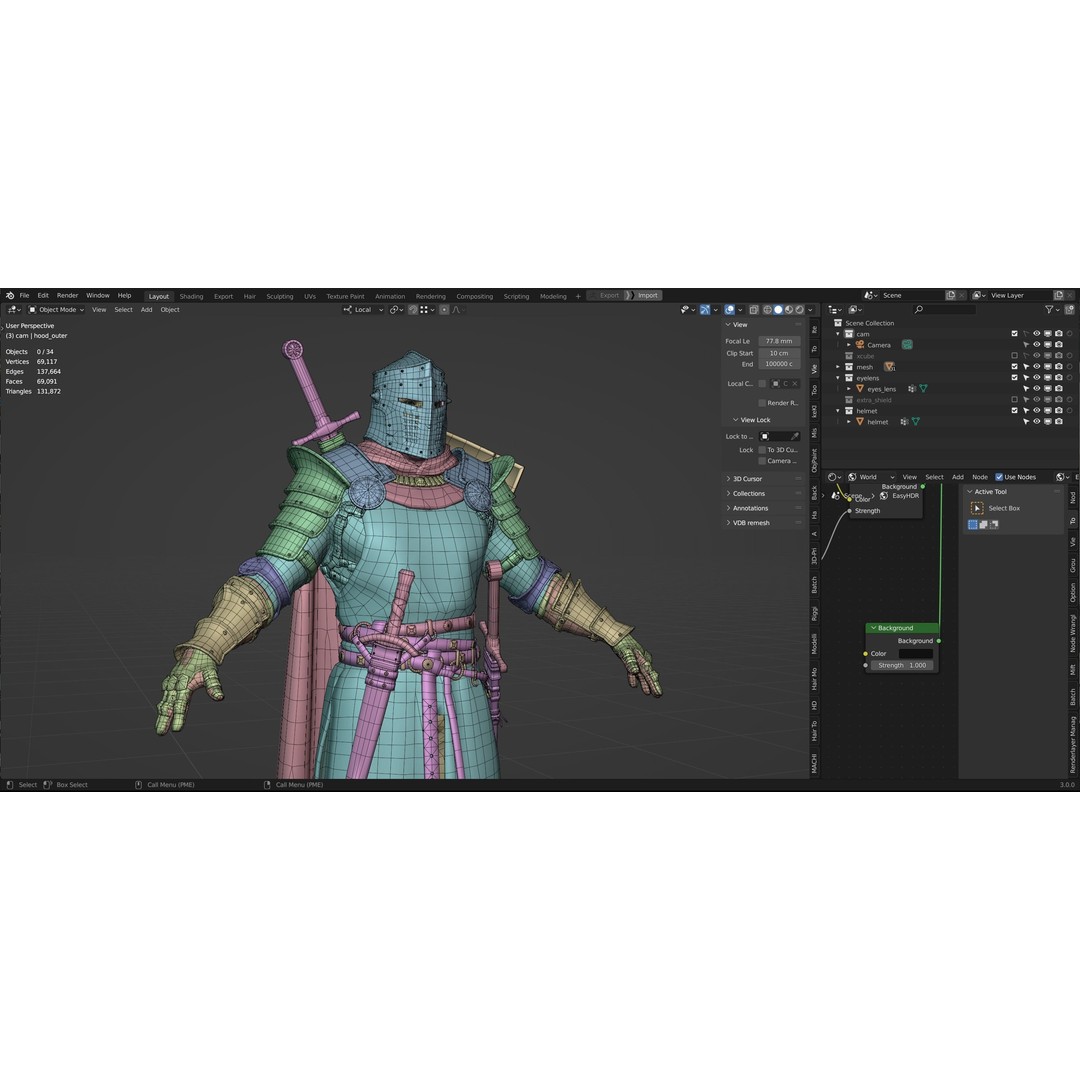Click the Background node Color swatch

point(916,654)
